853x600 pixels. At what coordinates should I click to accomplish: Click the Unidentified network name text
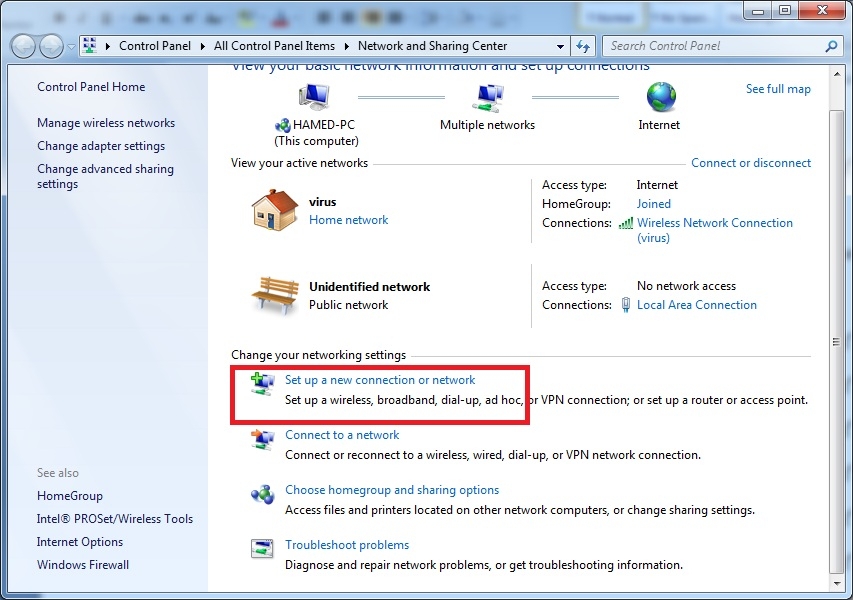click(x=369, y=287)
